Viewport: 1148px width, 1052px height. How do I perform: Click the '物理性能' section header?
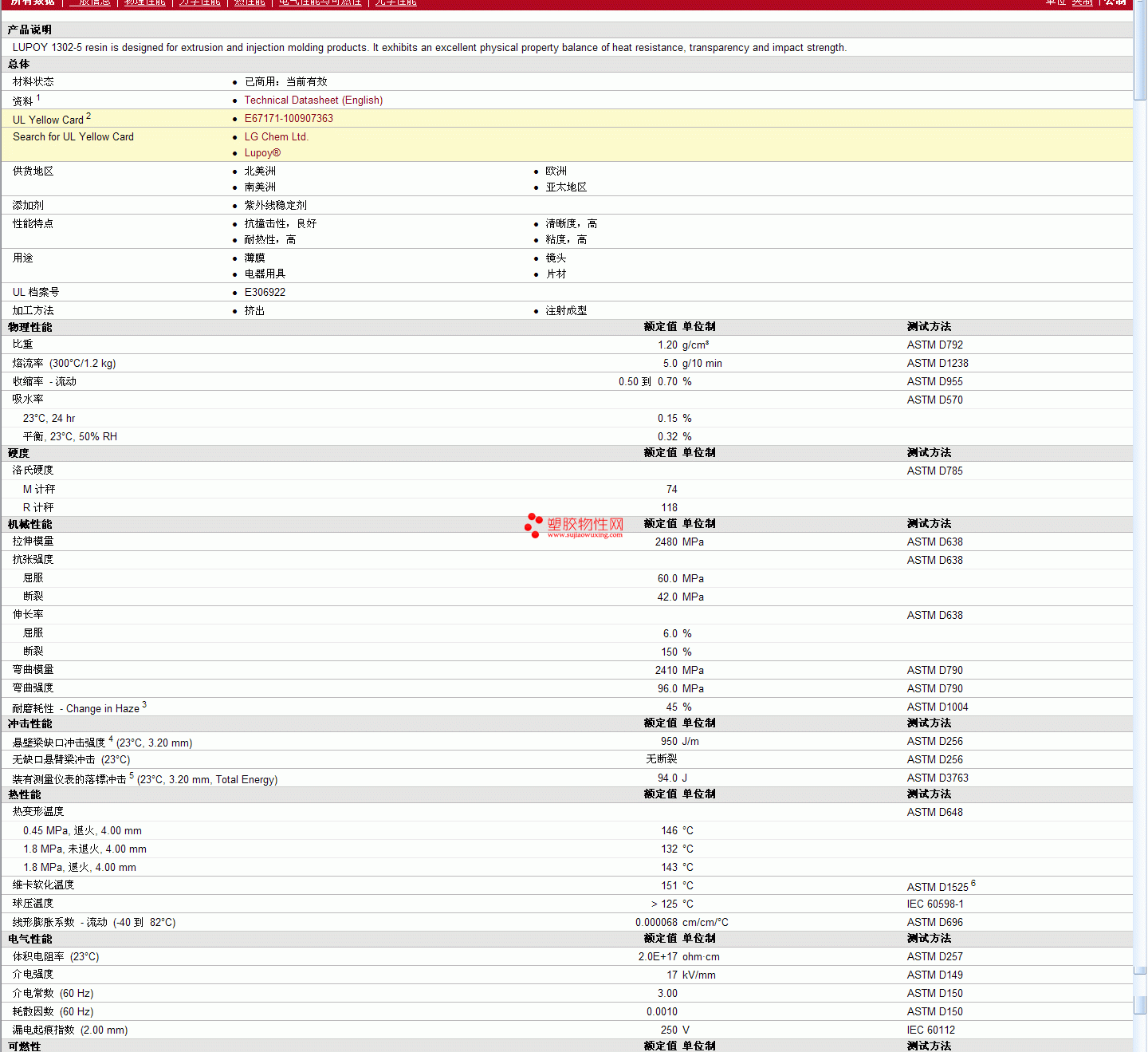tap(29, 327)
